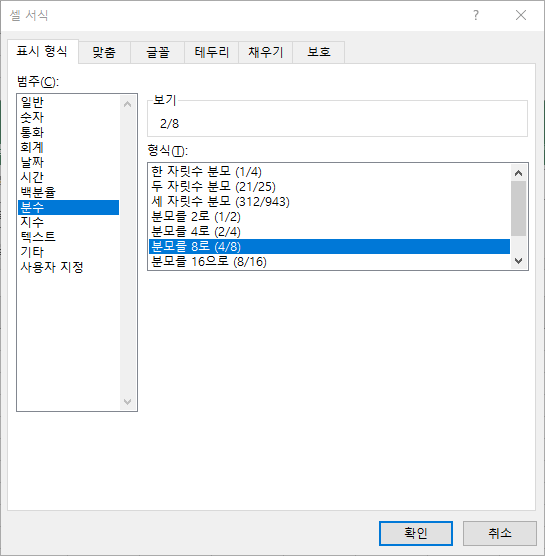The image size is (545, 556).
Task: Pick the 통화 category
Action: (68, 133)
